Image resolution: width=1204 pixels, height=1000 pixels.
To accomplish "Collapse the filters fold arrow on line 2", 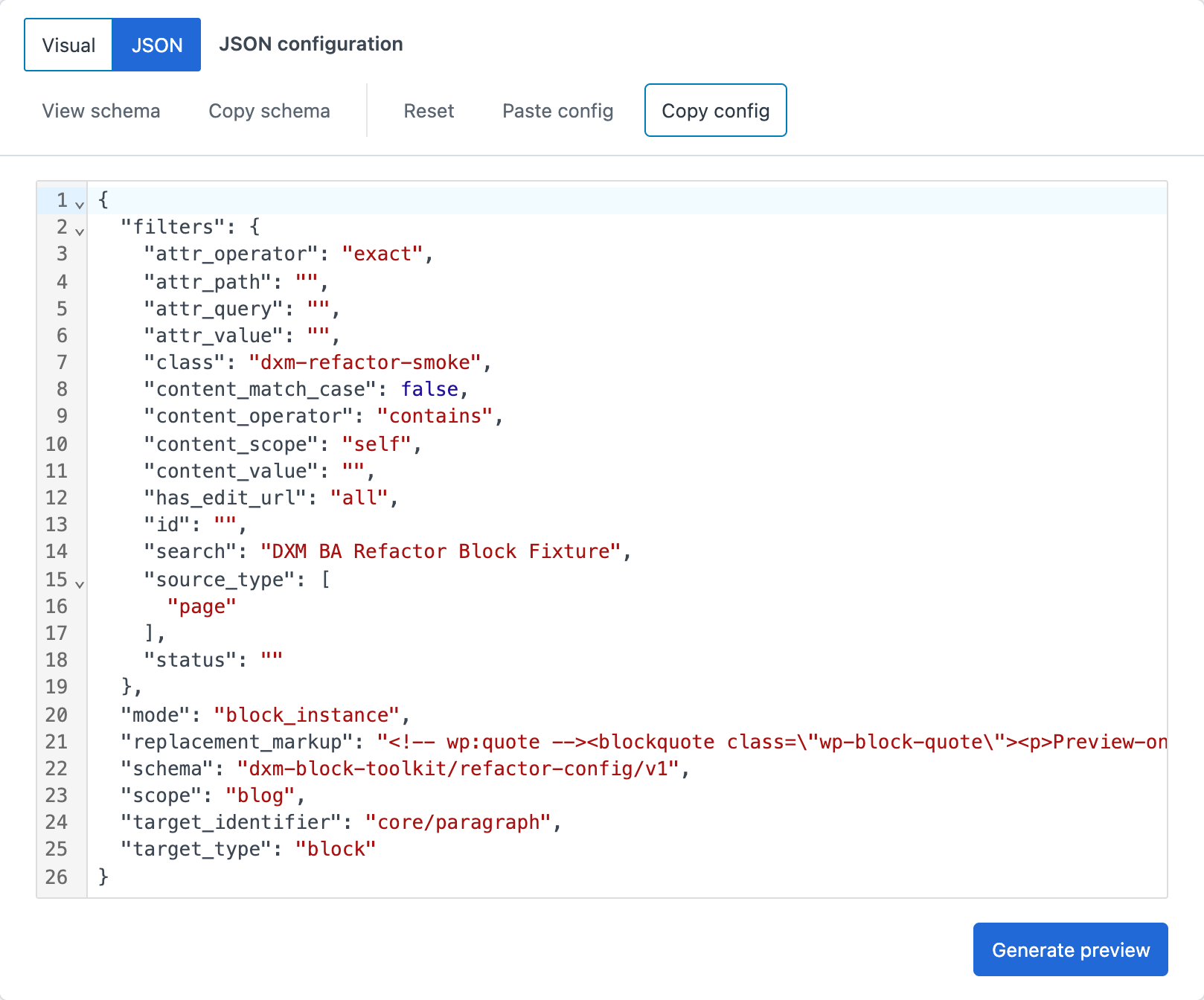I will pos(80,231).
